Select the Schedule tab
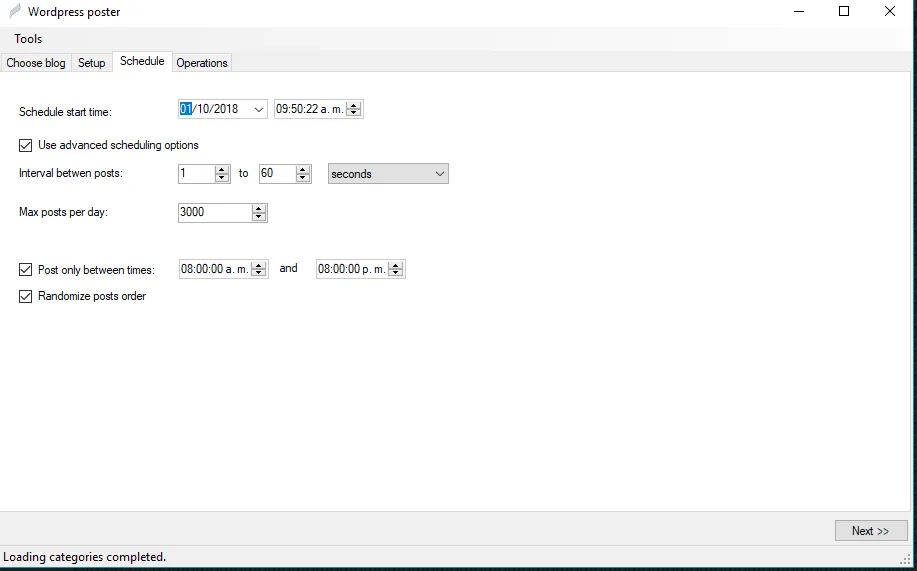The height and width of the screenshot is (571, 917). click(x=142, y=61)
